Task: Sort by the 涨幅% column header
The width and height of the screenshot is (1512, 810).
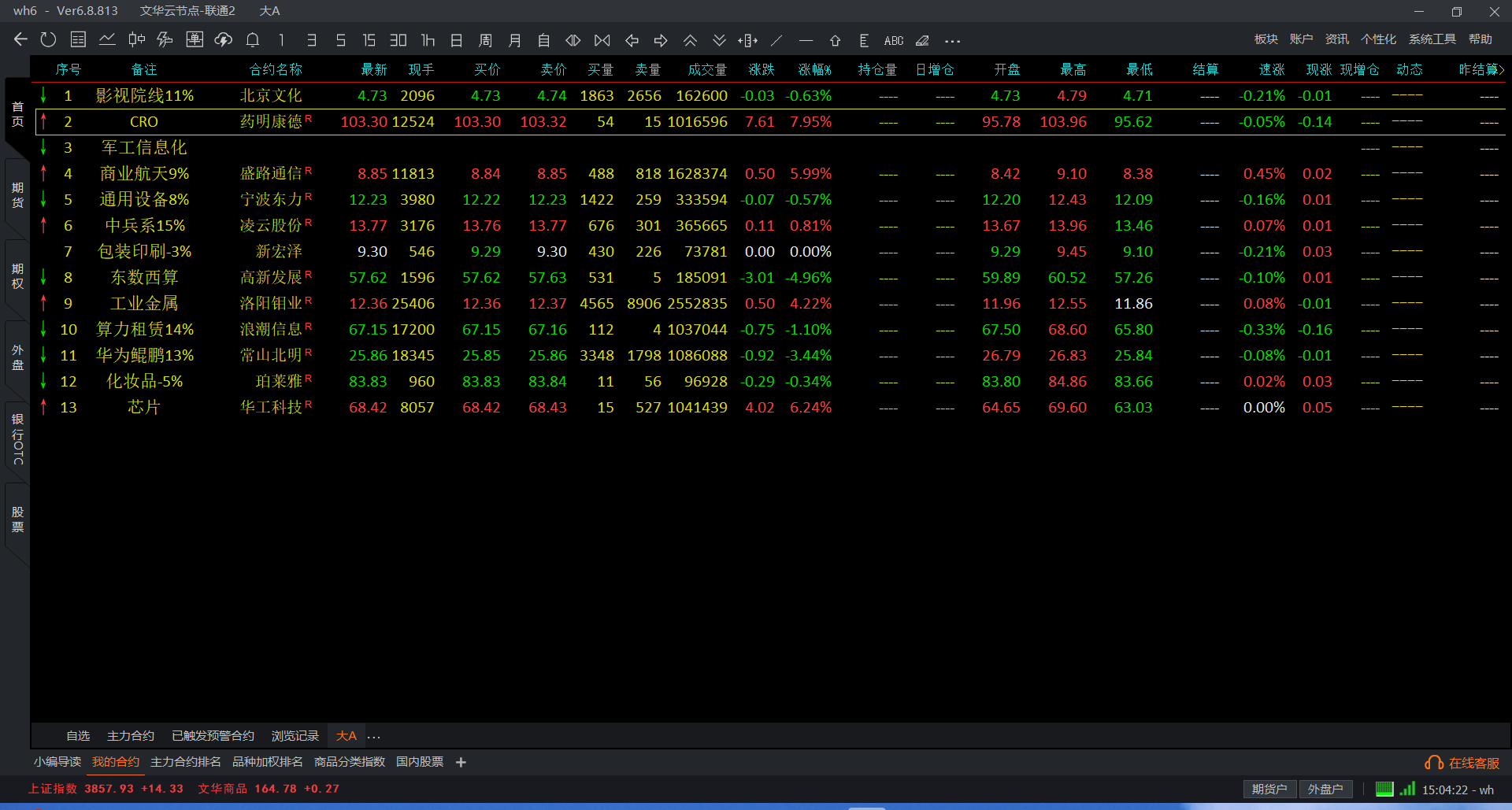Action: 814,70
